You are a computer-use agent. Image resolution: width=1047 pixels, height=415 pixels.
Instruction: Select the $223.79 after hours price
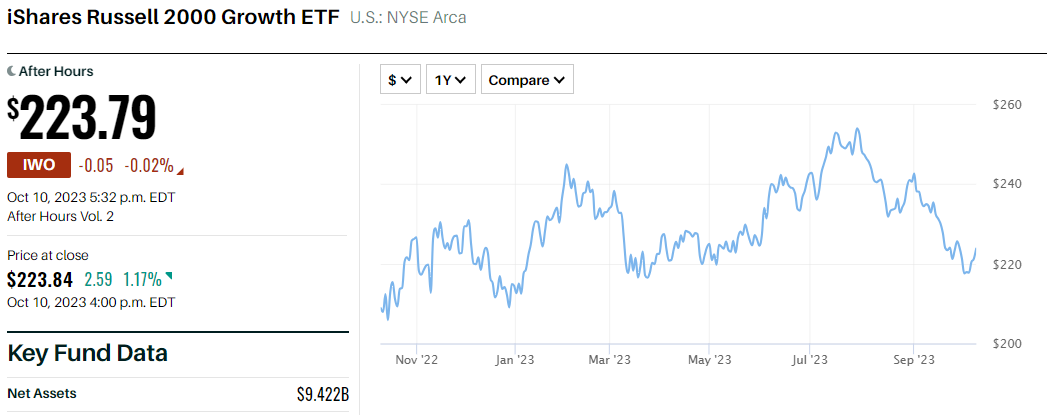tap(82, 119)
